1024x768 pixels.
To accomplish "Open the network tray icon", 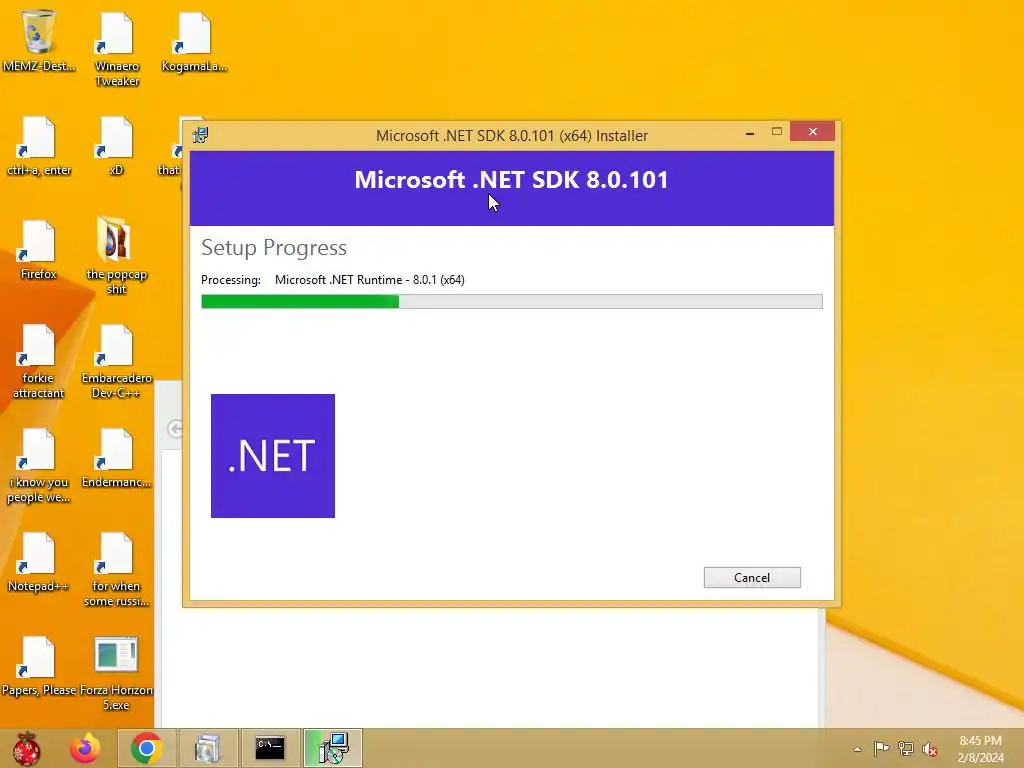I will point(906,748).
